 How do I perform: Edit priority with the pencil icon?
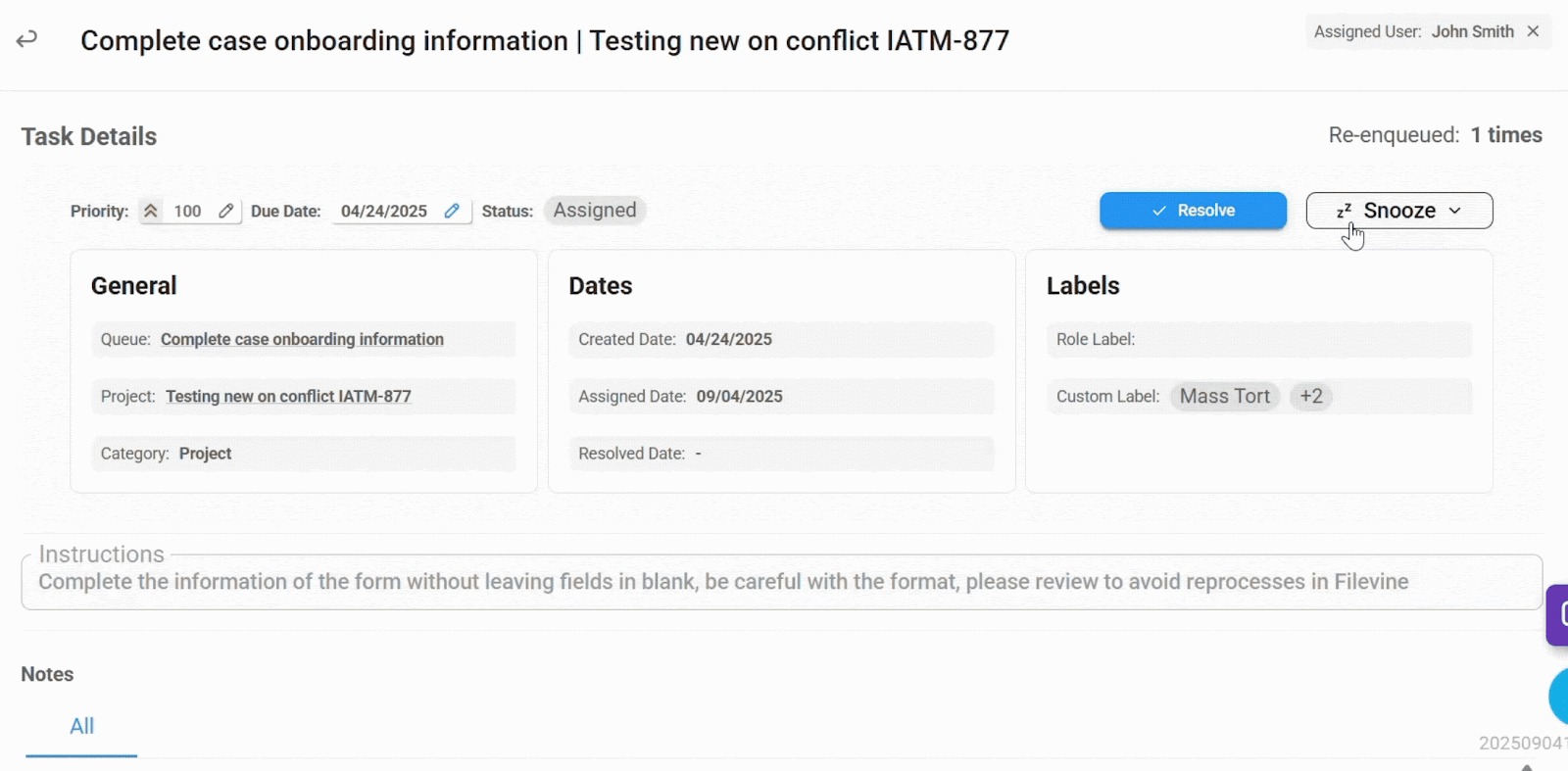226,211
